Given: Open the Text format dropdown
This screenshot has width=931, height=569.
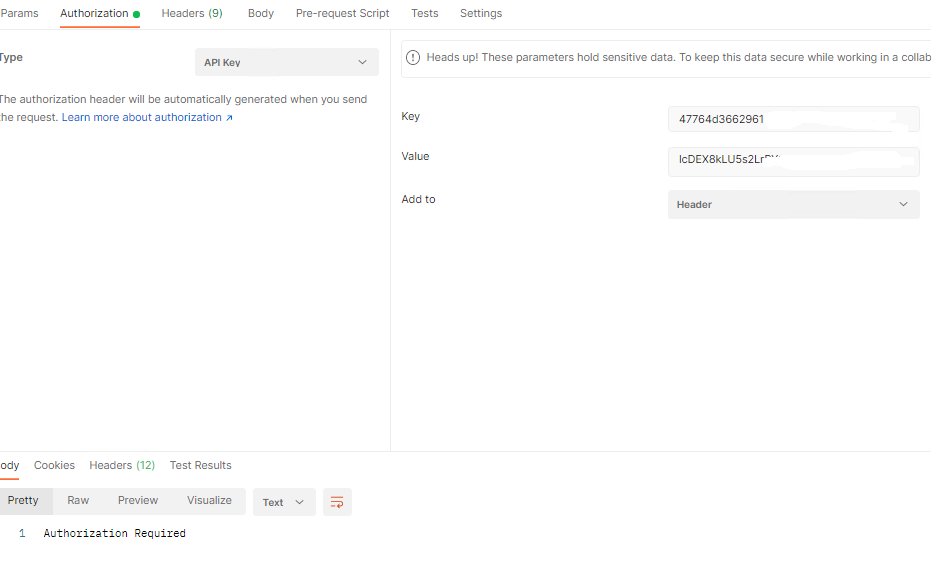Looking at the screenshot, I should (x=284, y=502).
